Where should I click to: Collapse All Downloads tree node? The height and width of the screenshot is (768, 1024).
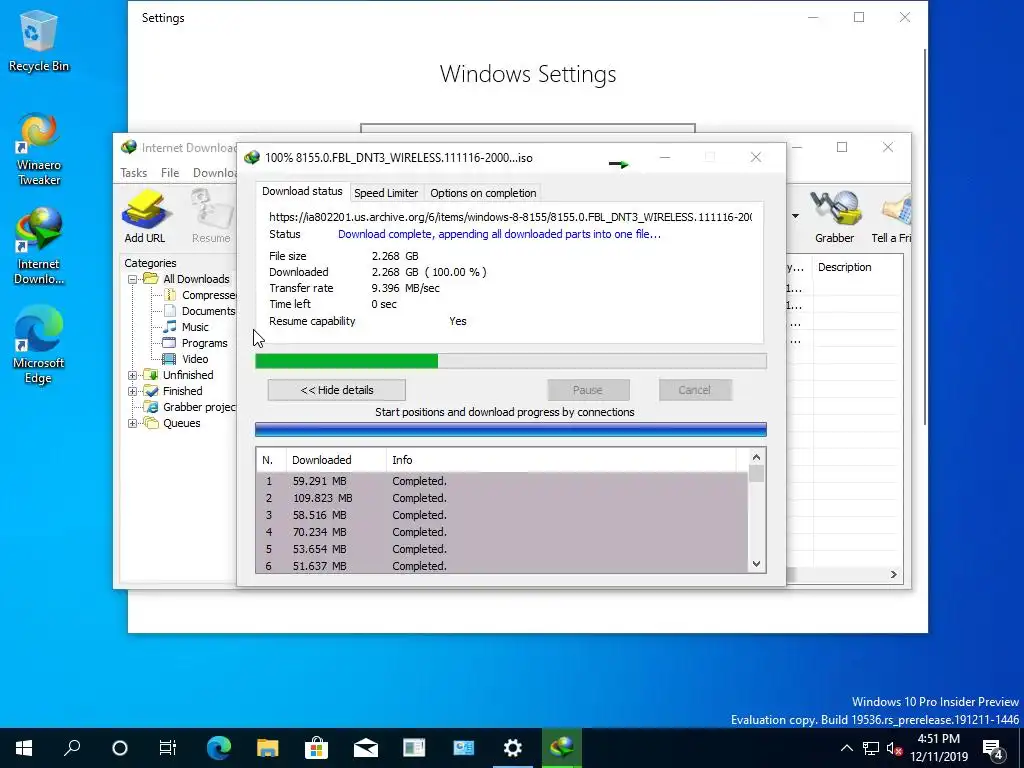pyautogui.click(x=133, y=279)
